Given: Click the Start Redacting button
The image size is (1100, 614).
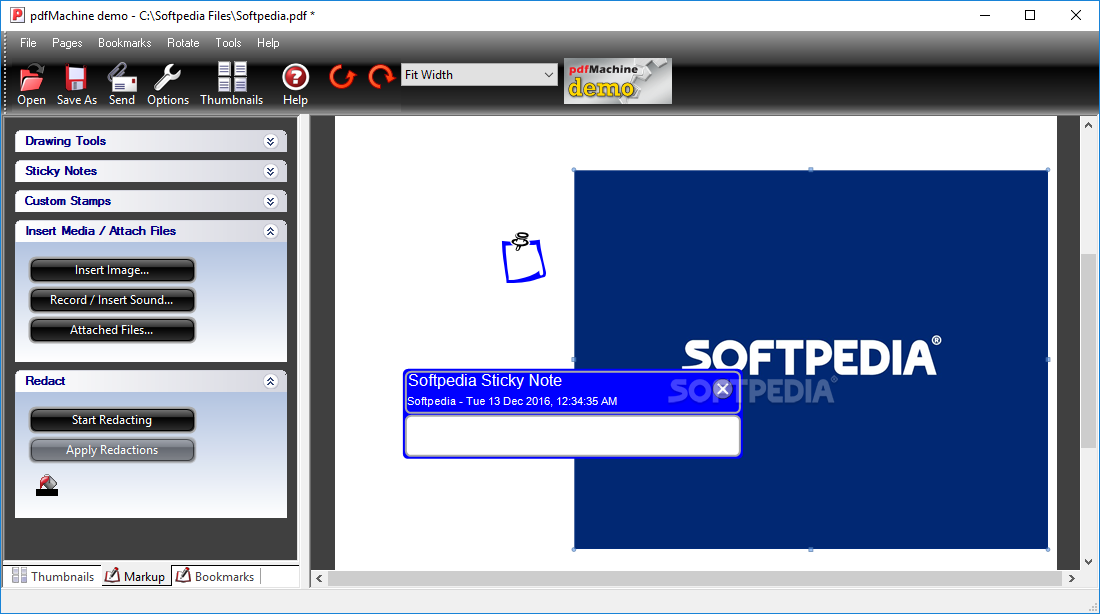Looking at the screenshot, I should (112, 420).
